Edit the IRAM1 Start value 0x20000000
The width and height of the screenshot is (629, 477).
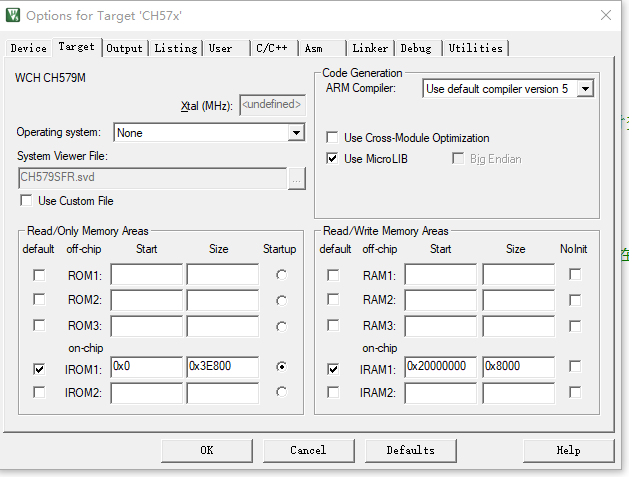(440, 367)
